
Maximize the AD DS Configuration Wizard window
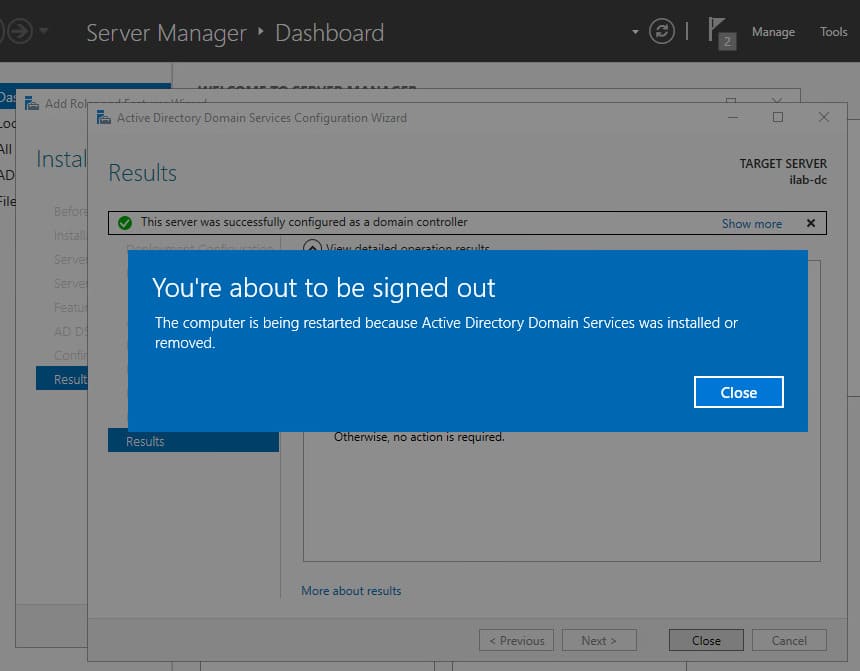point(778,117)
